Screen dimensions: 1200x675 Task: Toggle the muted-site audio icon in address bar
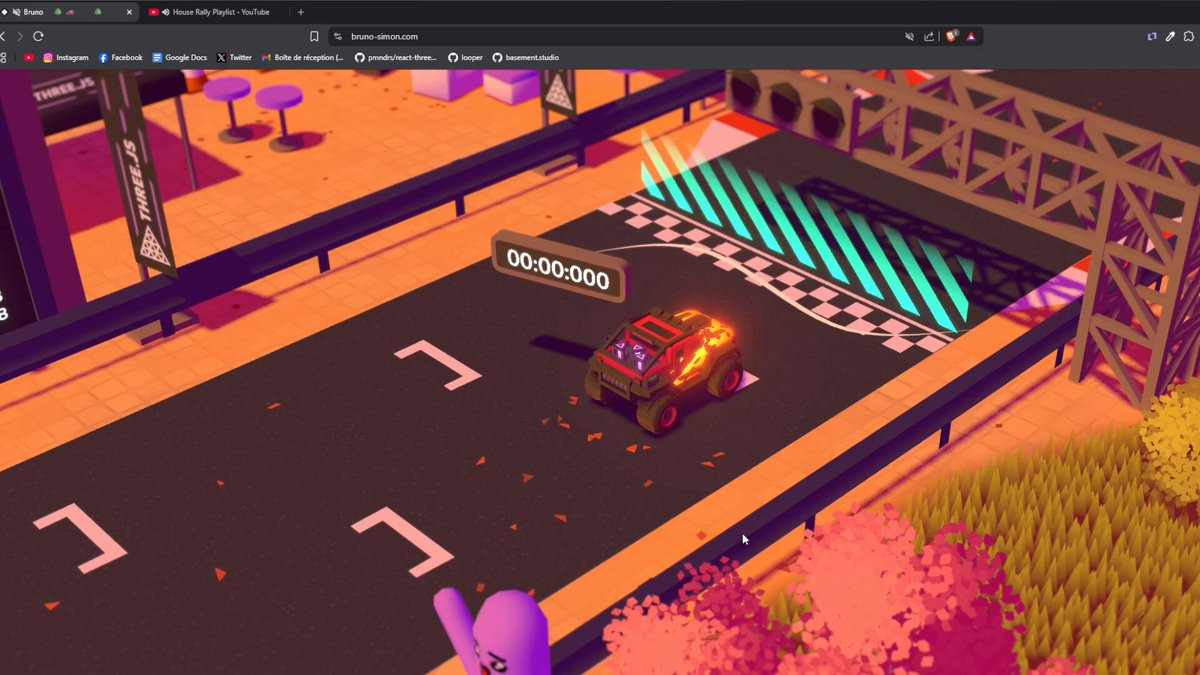coord(909,36)
